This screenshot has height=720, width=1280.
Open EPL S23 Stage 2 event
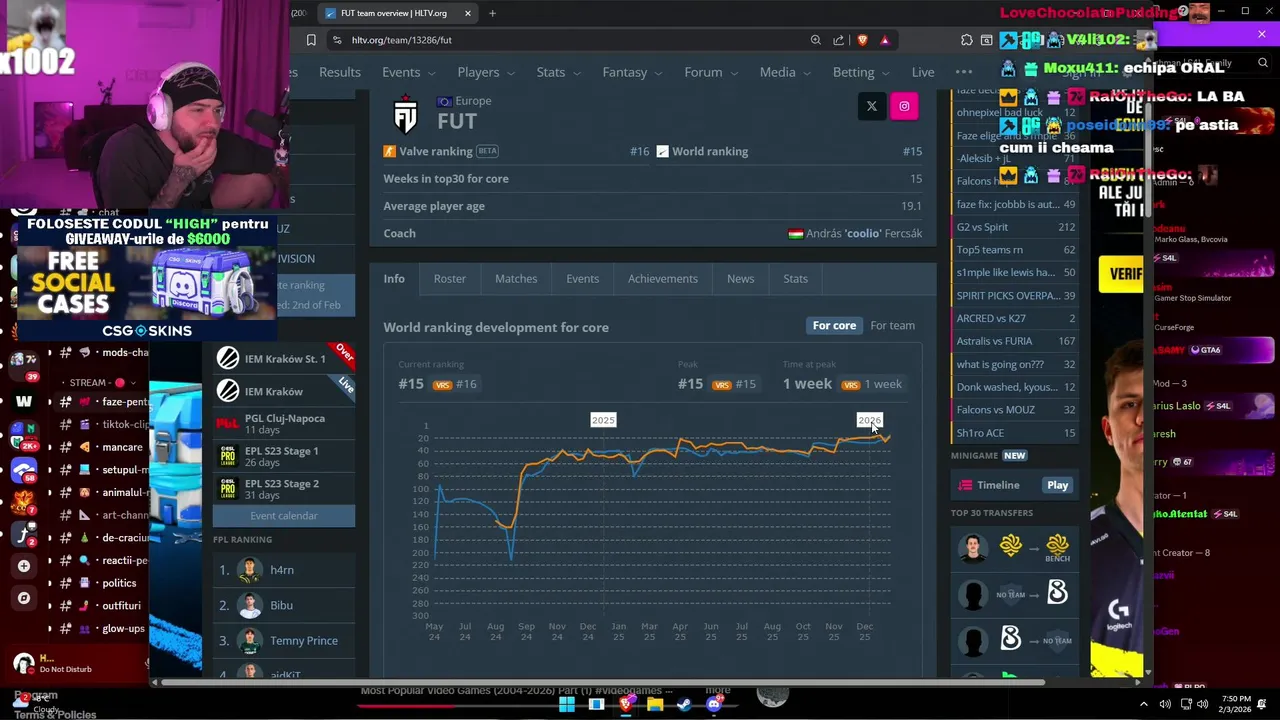(284, 489)
